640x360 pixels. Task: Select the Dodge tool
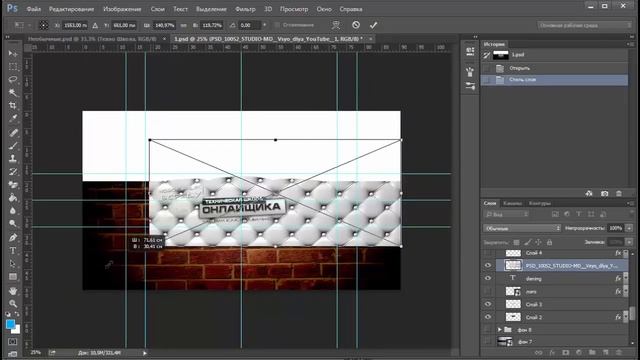[13, 224]
